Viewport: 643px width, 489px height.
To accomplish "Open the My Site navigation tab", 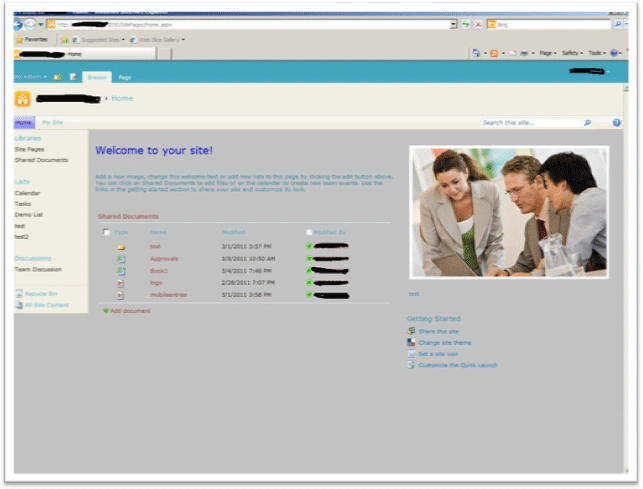I will [53, 122].
